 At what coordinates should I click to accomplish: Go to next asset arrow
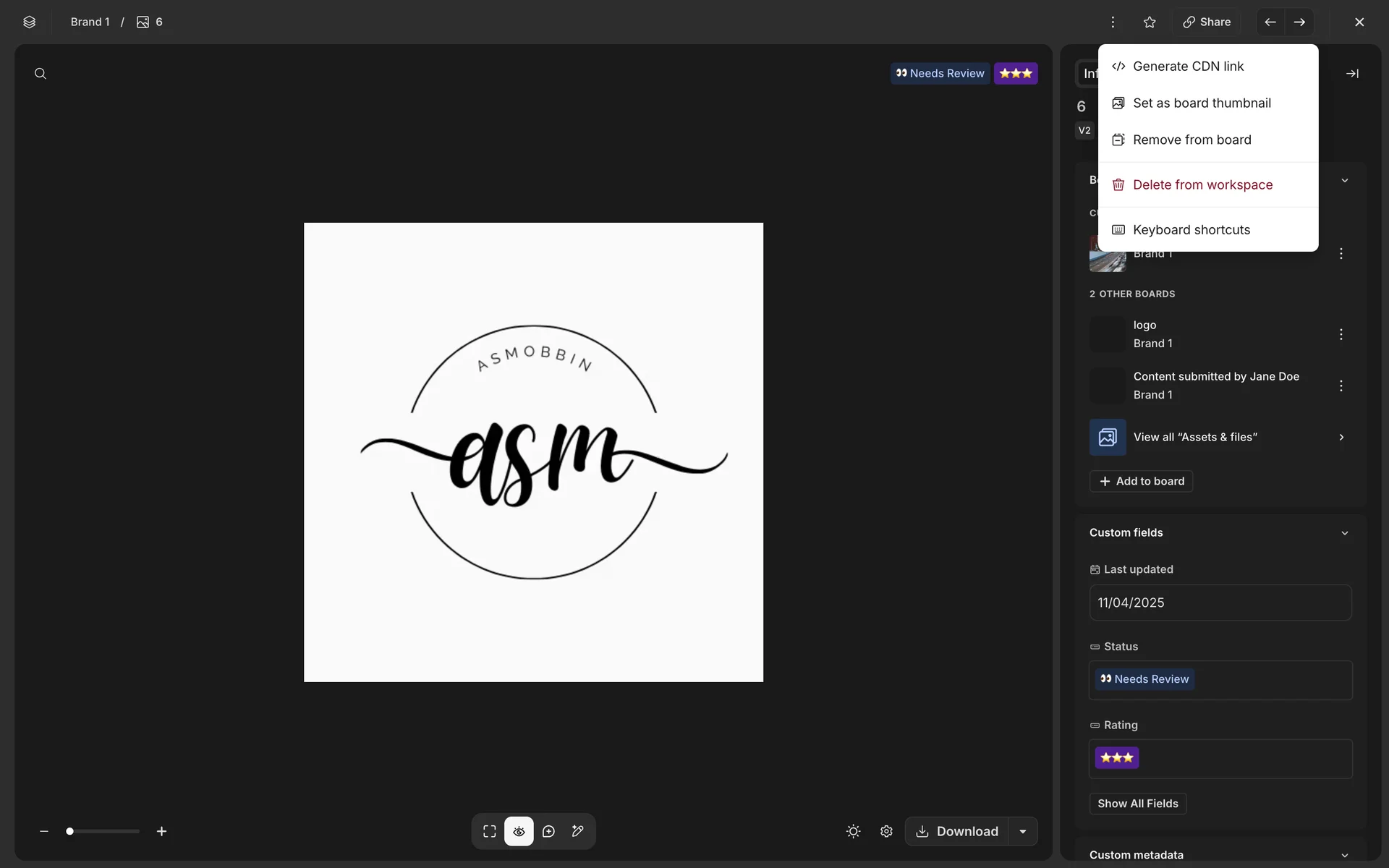[x=1299, y=22]
